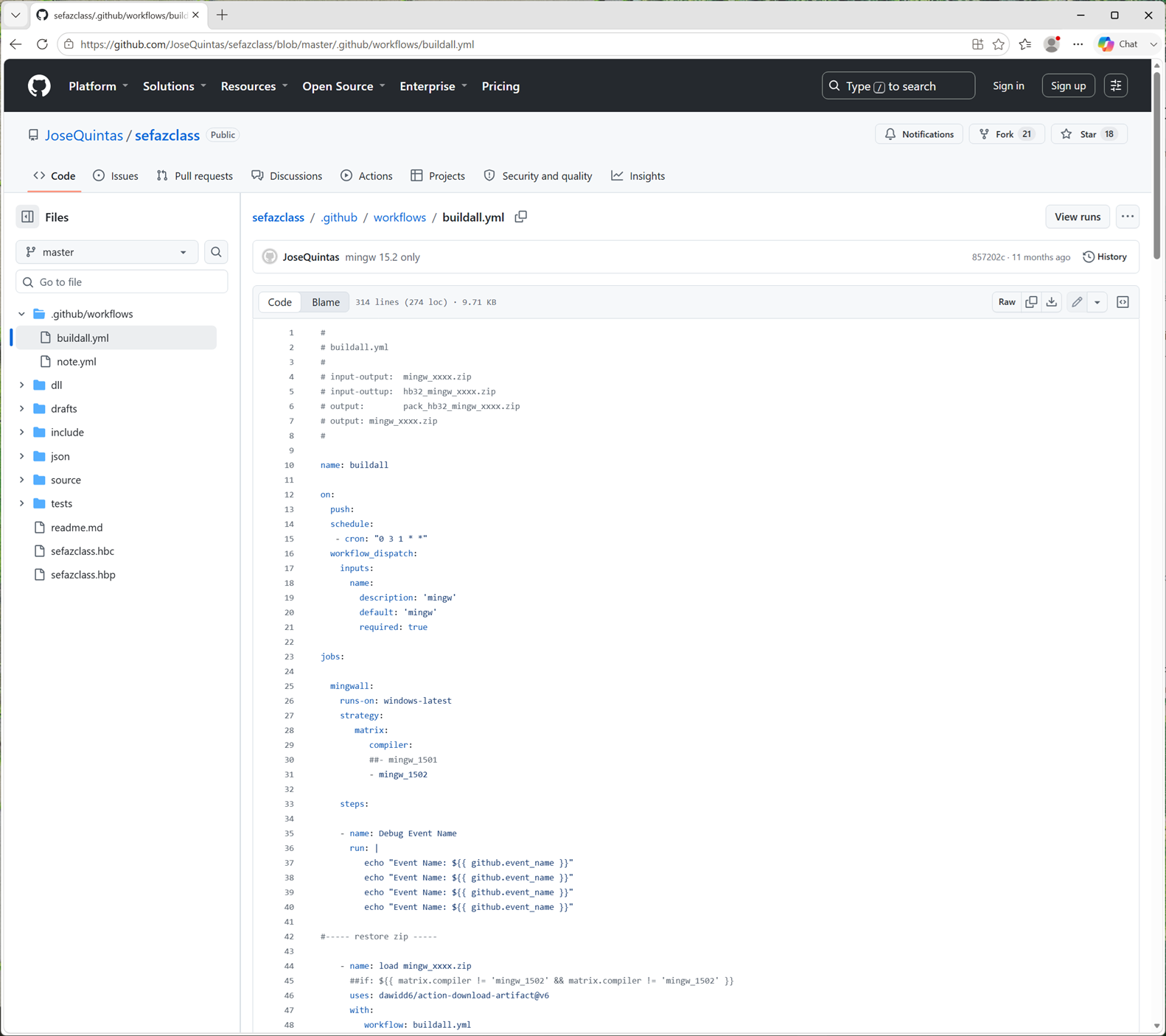
Task: Open the tab search dropdown arrow
Action: [x=15, y=15]
